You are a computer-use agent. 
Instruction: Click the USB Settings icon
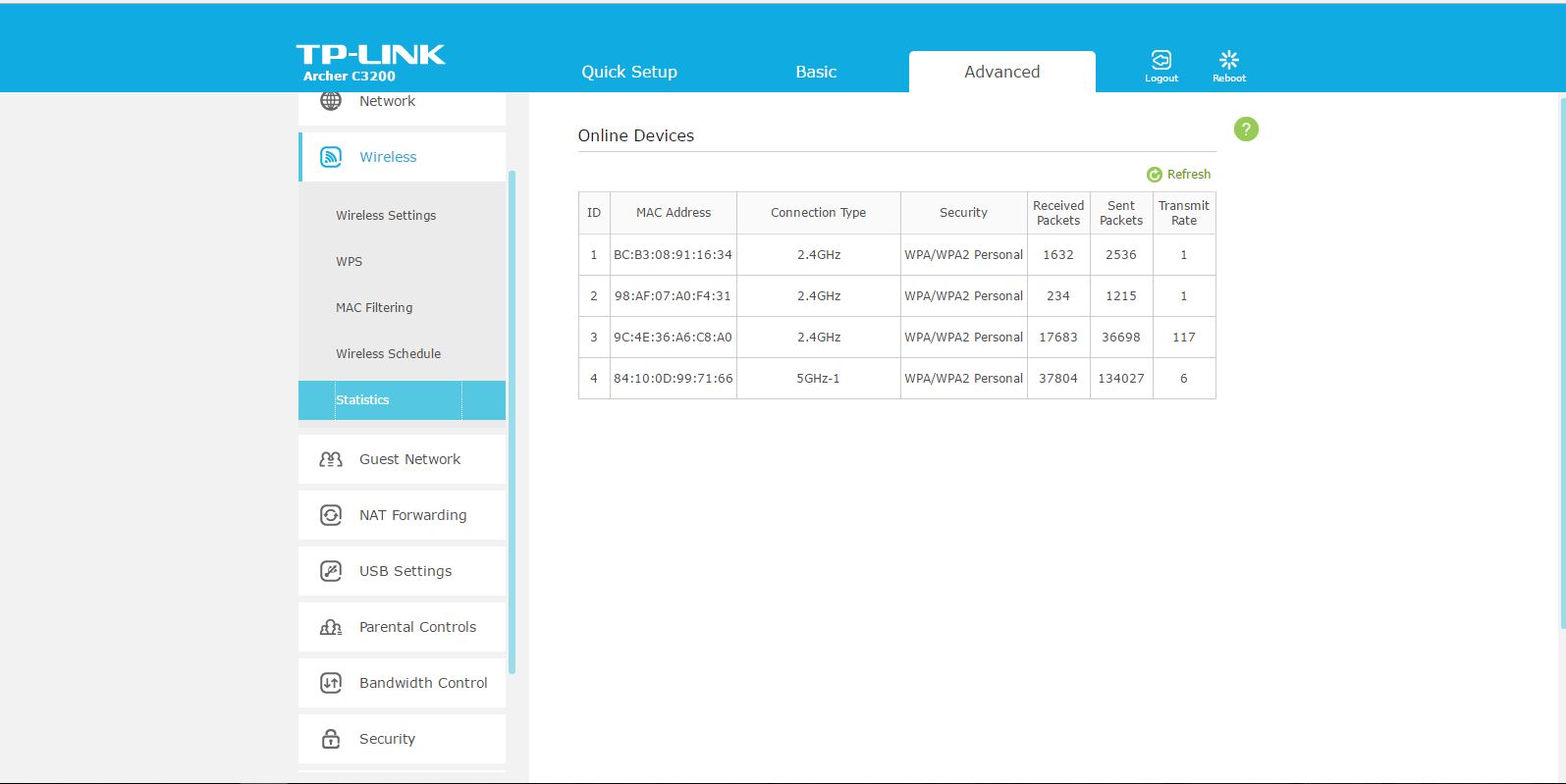(x=331, y=571)
